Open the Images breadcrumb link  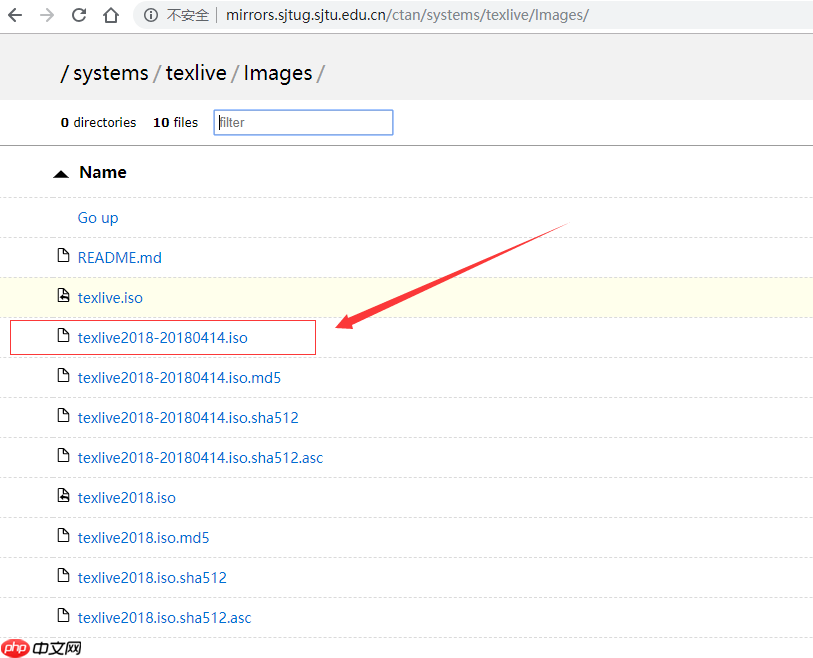tap(277, 73)
